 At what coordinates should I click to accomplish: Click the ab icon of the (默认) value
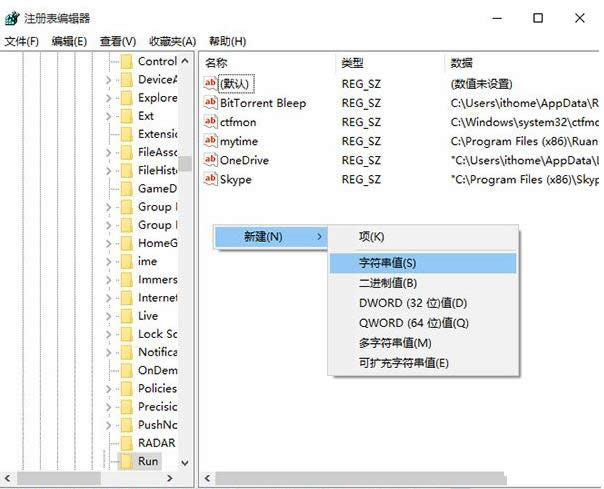click(x=210, y=83)
